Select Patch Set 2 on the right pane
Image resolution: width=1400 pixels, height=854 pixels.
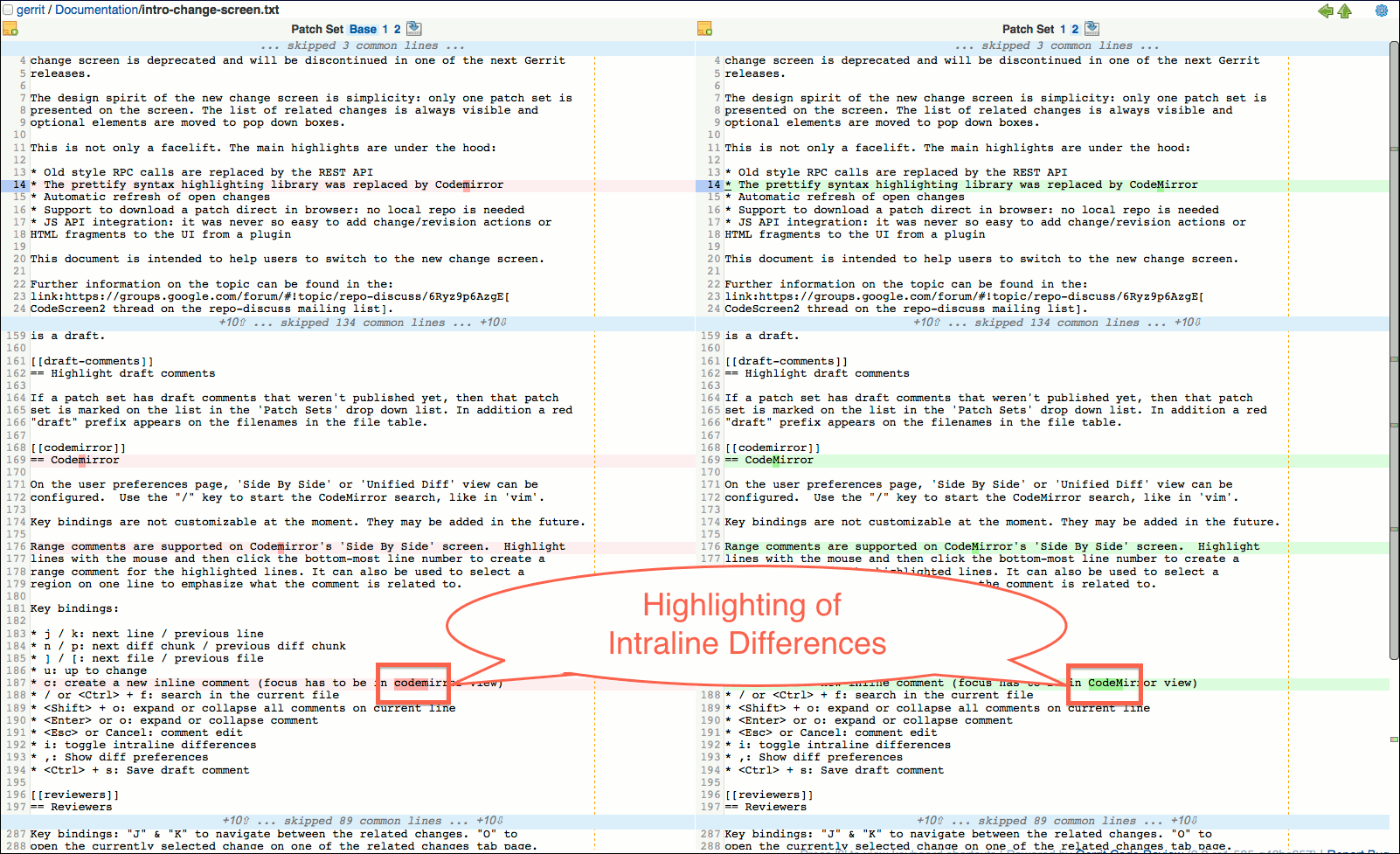(1075, 28)
